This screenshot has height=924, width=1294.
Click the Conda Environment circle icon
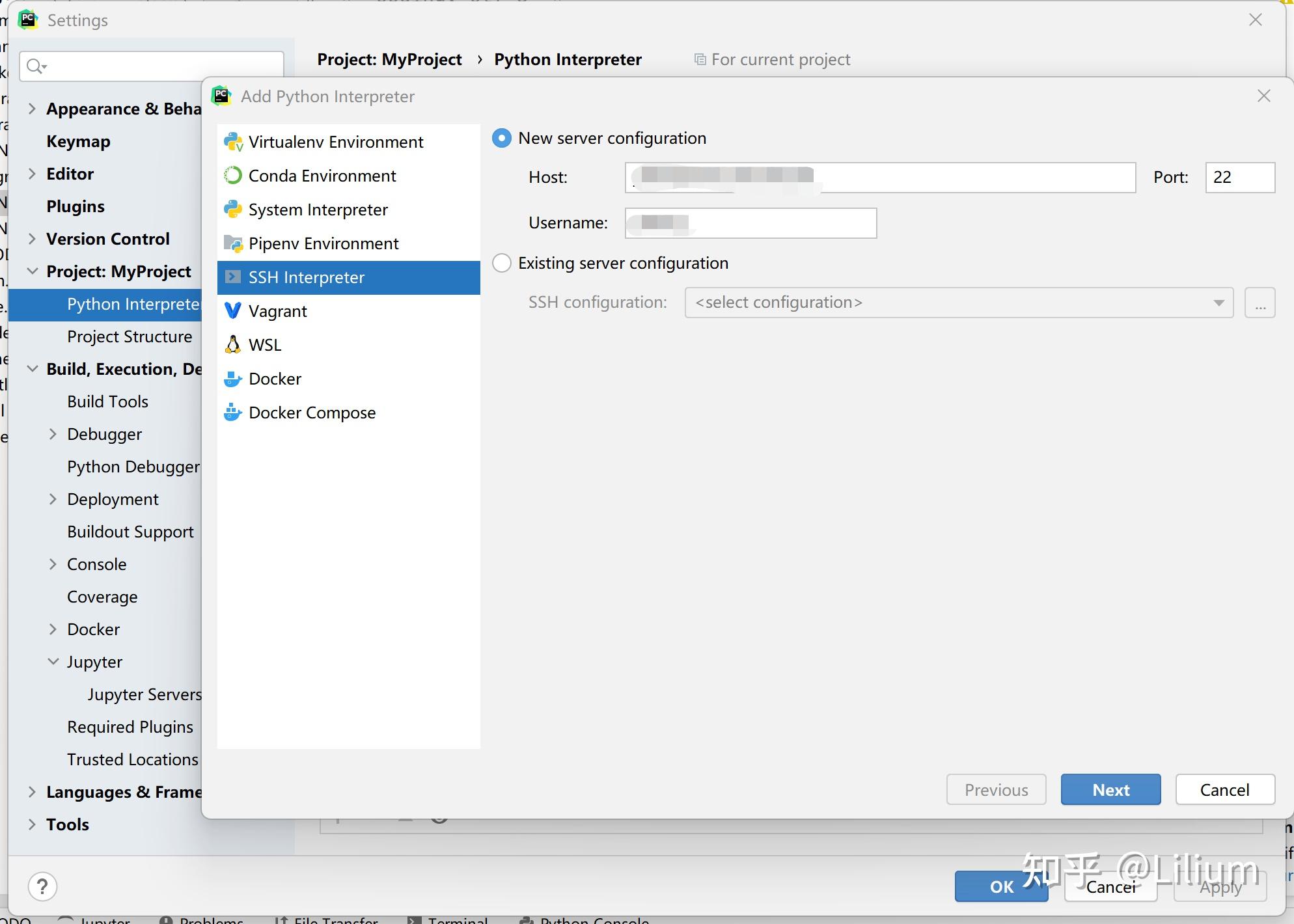[x=233, y=176]
